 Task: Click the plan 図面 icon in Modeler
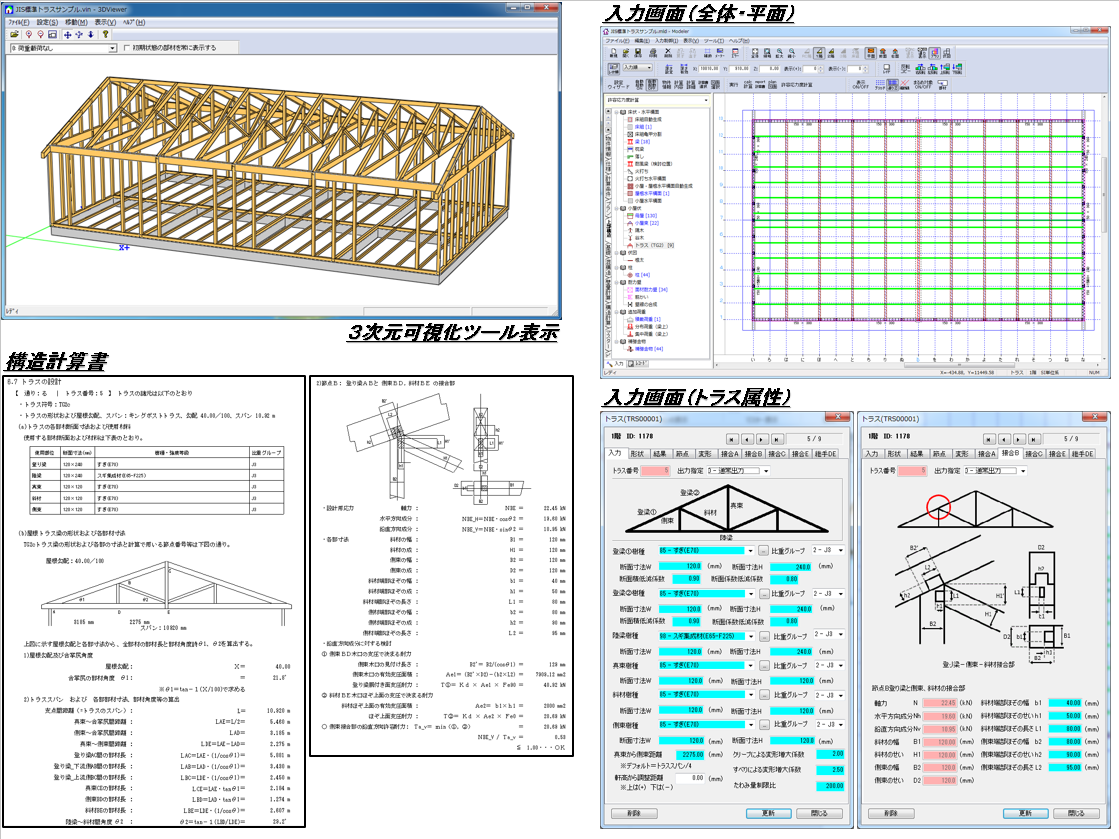tap(772, 84)
